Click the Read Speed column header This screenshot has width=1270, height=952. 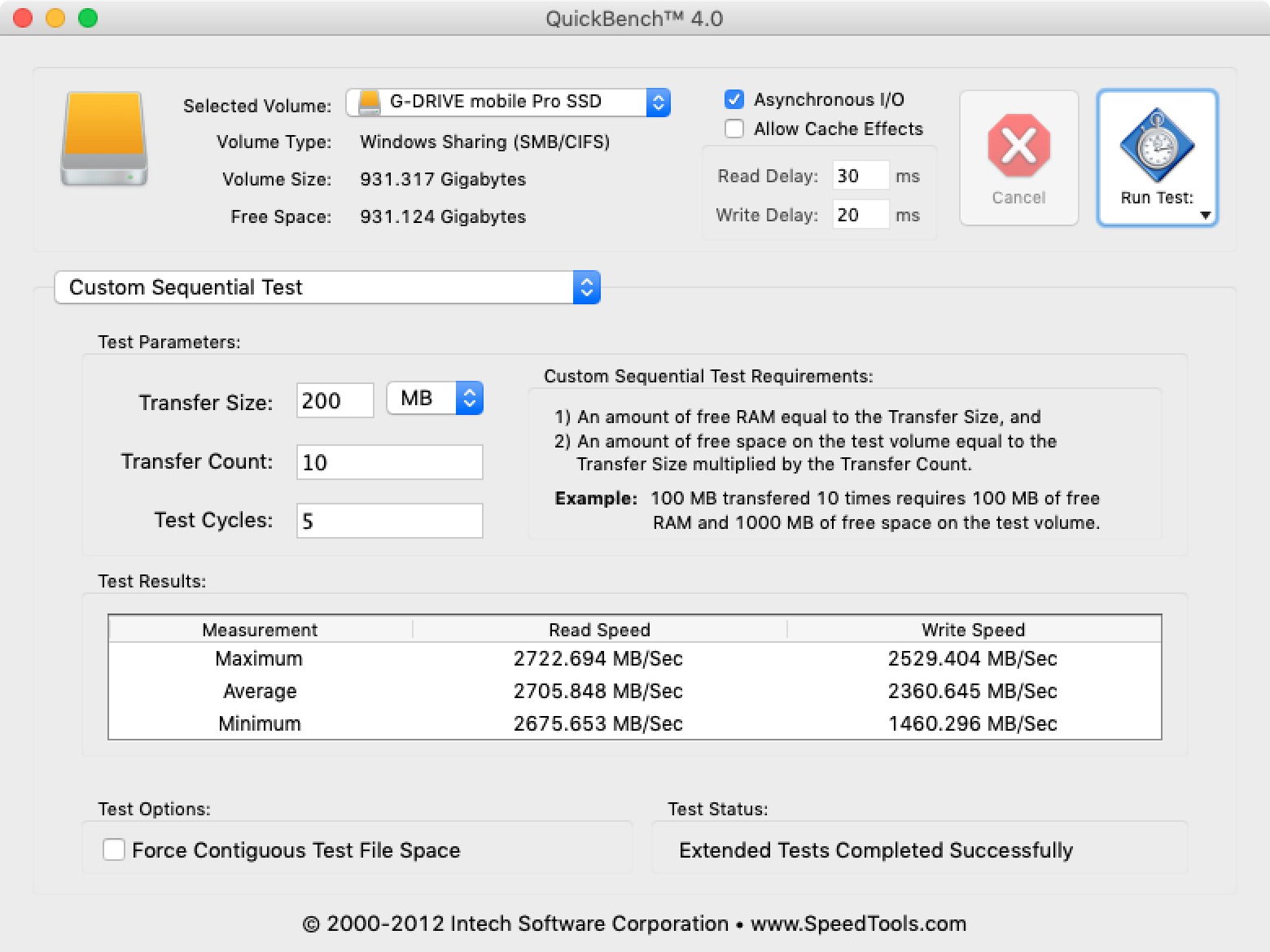click(599, 630)
